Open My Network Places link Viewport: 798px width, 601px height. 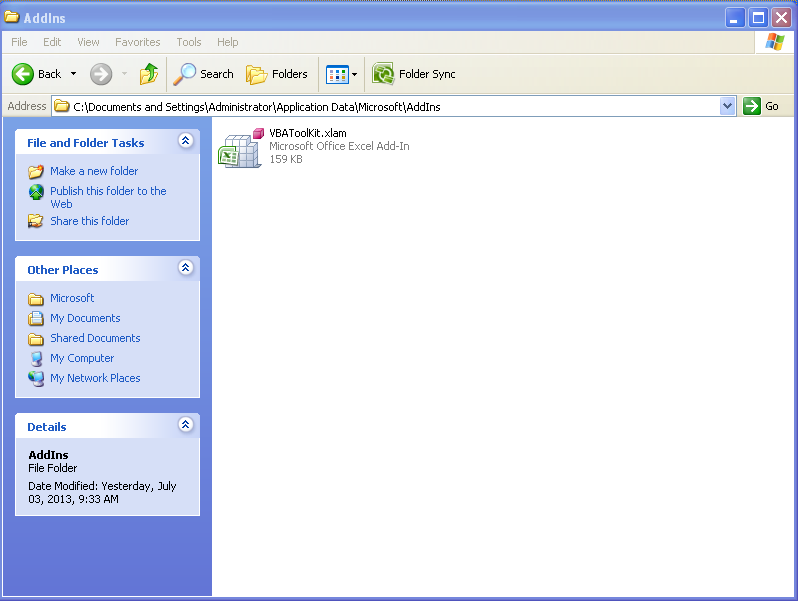click(x=95, y=378)
